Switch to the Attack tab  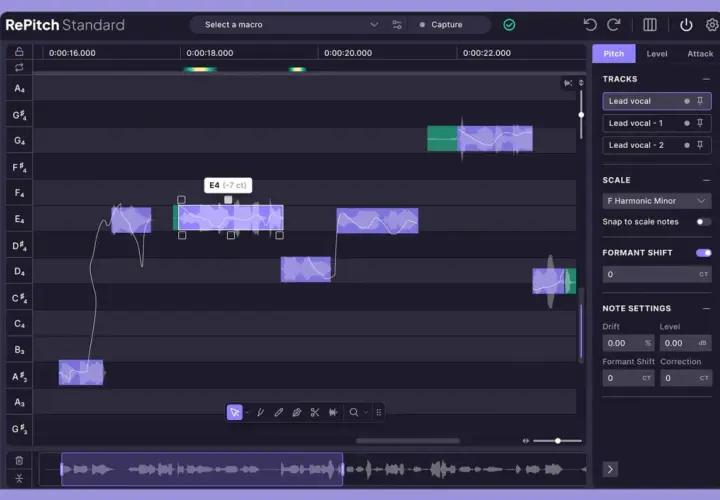(x=700, y=54)
